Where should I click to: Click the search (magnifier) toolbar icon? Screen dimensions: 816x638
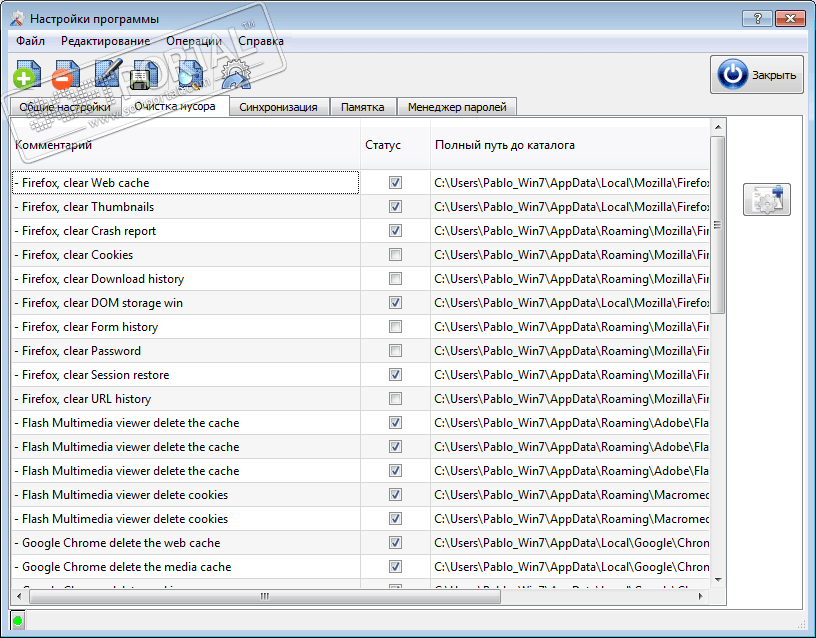[x=190, y=74]
